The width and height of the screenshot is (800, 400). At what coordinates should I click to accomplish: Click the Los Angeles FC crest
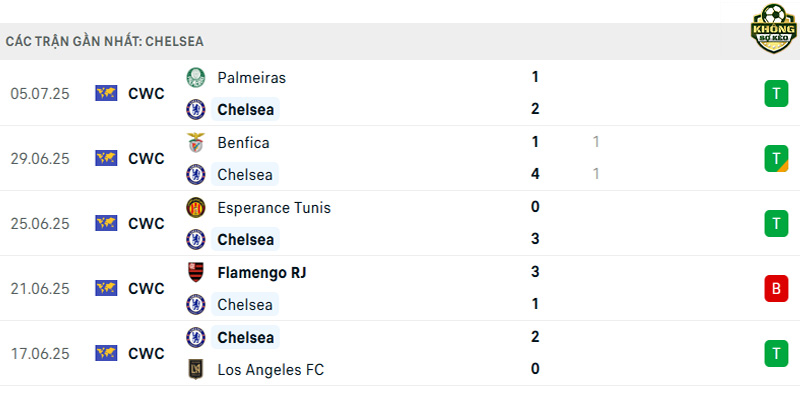pyautogui.click(x=195, y=369)
